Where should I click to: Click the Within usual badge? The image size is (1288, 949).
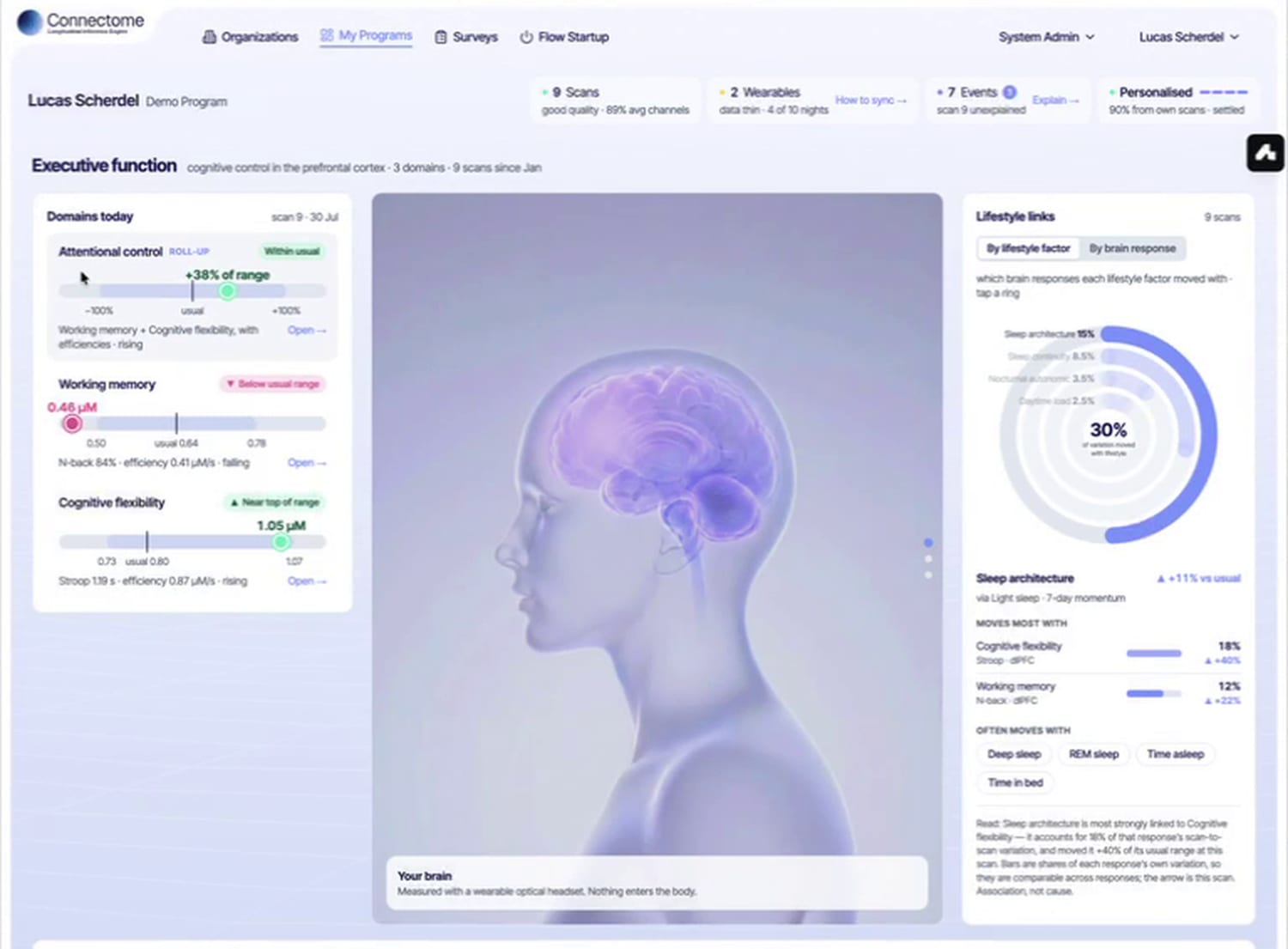(292, 252)
